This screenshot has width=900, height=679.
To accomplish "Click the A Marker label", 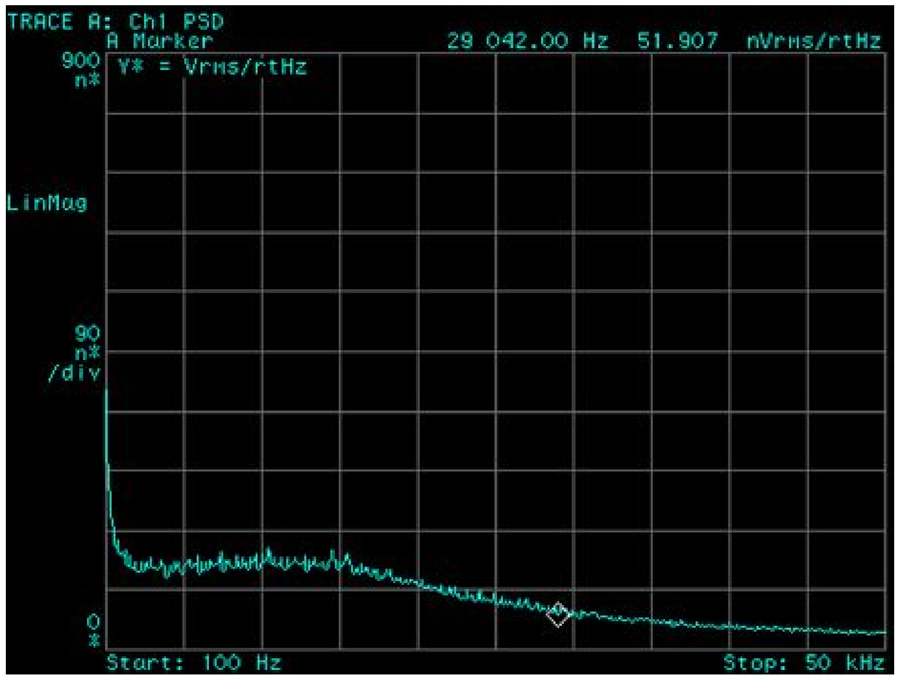I will (x=159, y=41).
